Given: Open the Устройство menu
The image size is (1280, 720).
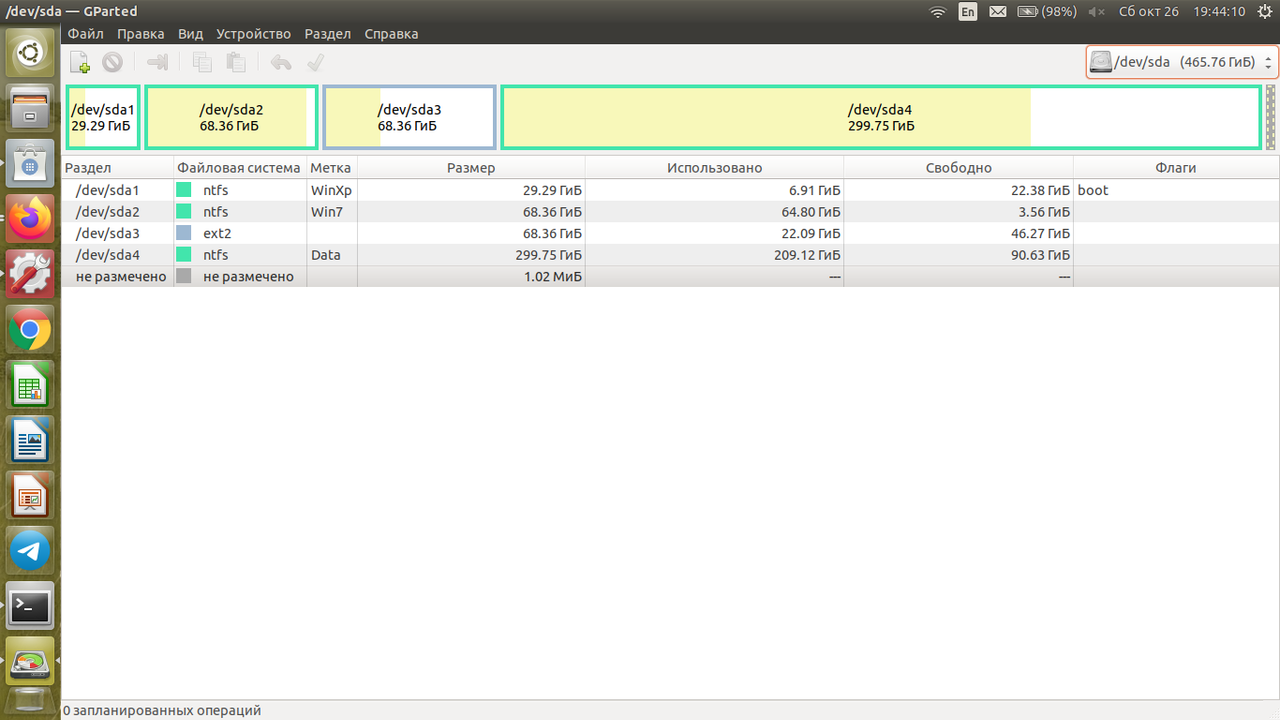Looking at the screenshot, I should [x=254, y=34].
